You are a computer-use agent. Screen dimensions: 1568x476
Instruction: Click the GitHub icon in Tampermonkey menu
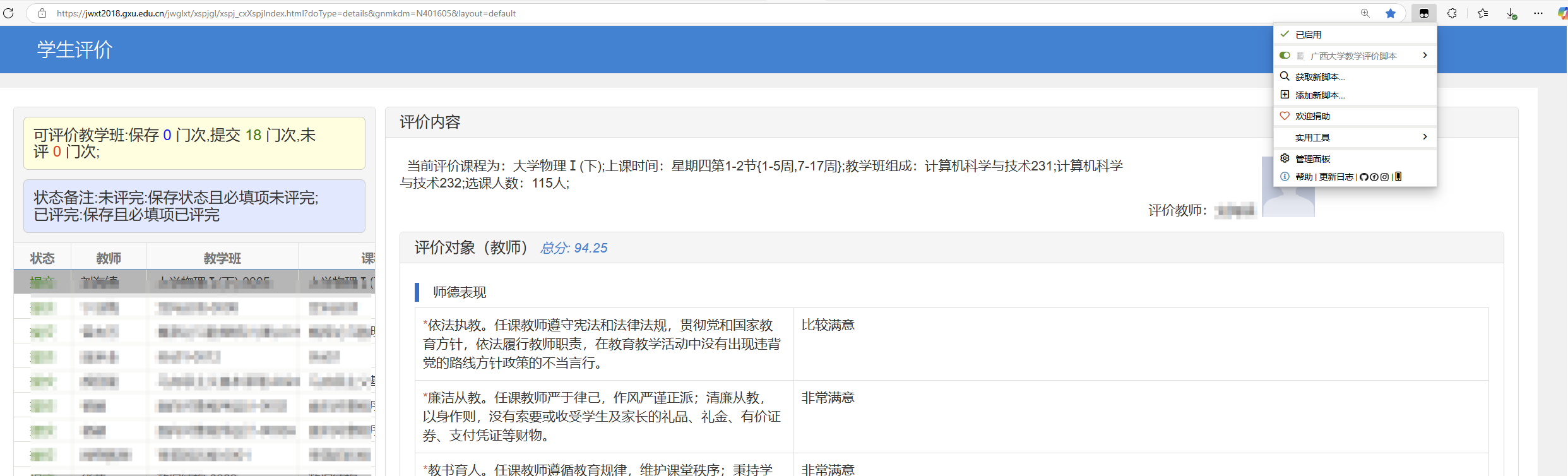pyautogui.click(x=1363, y=177)
